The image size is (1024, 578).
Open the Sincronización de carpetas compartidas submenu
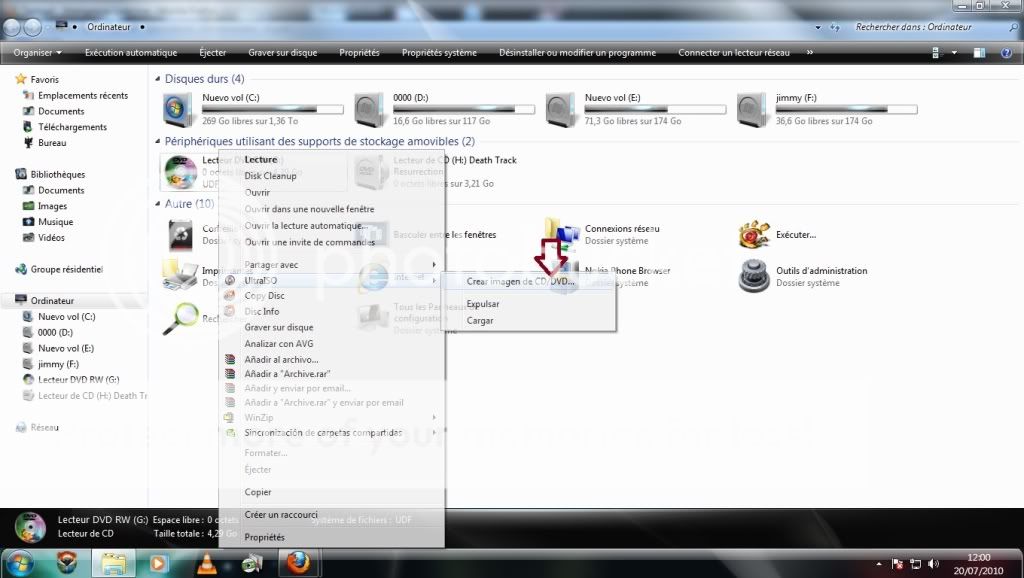coord(332,432)
